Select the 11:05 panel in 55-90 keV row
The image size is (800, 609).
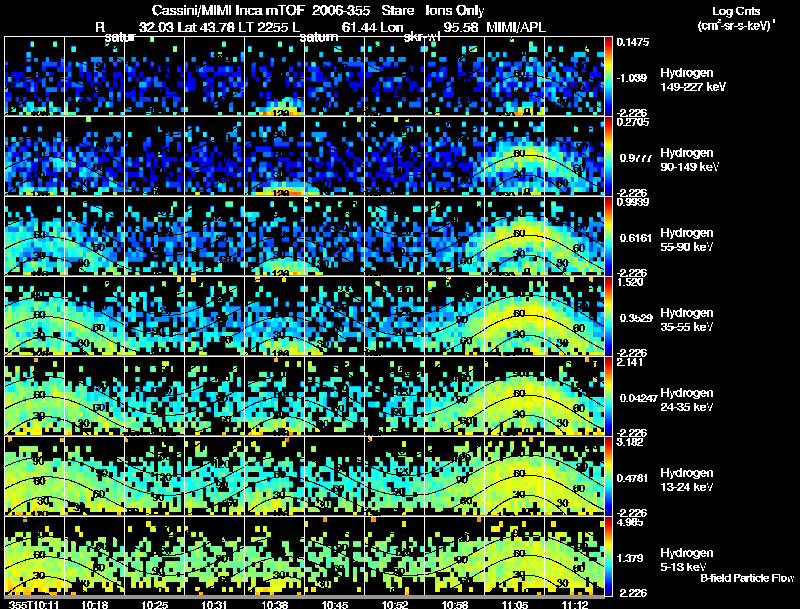515,236
